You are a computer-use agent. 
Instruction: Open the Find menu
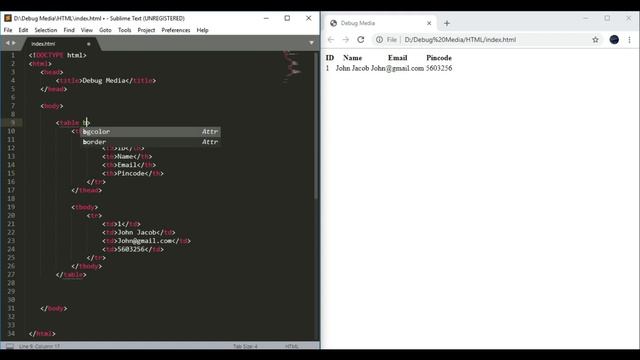pos(69,30)
